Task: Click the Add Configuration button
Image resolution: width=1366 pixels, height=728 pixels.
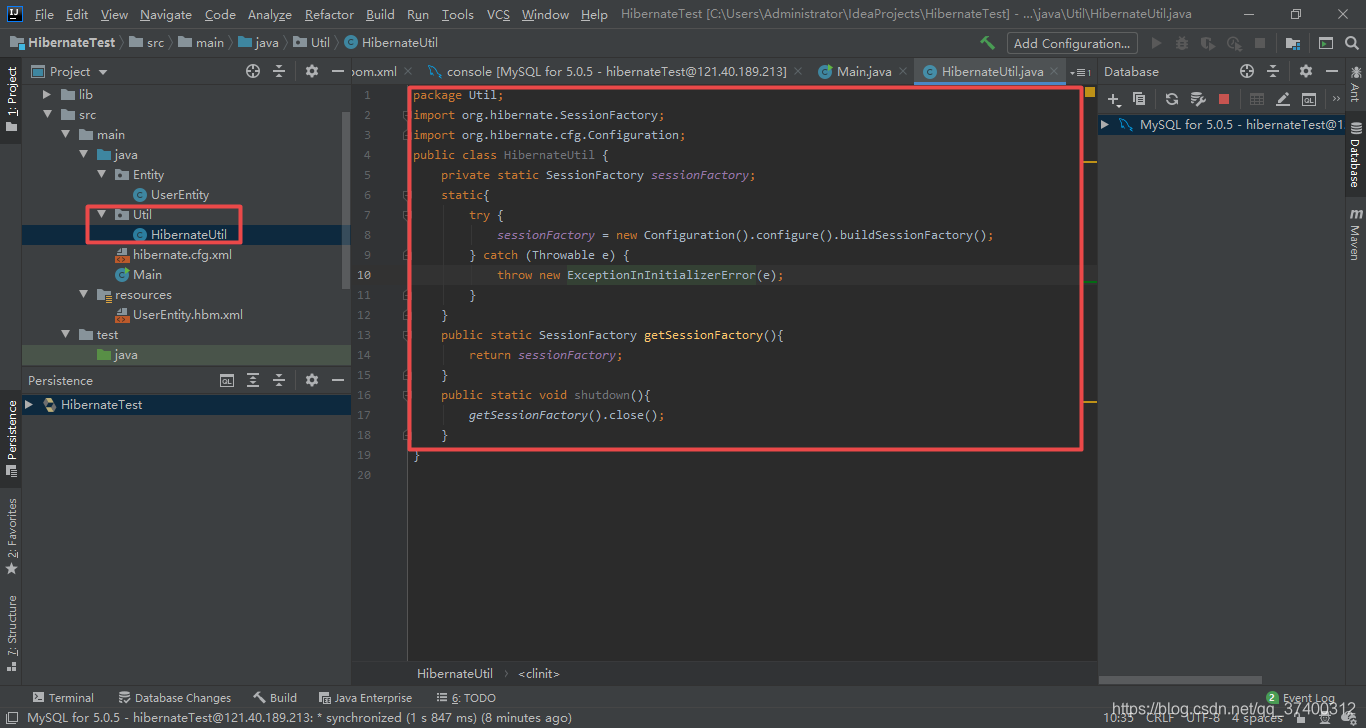Action: click(1071, 43)
